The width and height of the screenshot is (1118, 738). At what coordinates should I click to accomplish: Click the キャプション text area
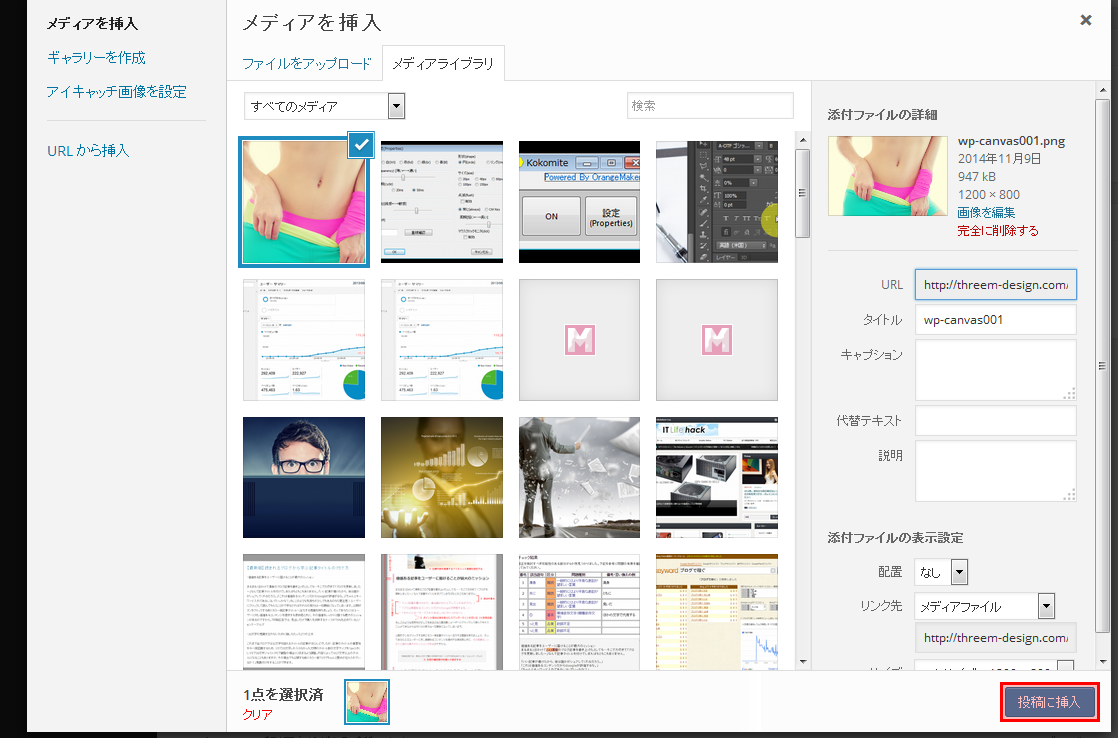995,369
